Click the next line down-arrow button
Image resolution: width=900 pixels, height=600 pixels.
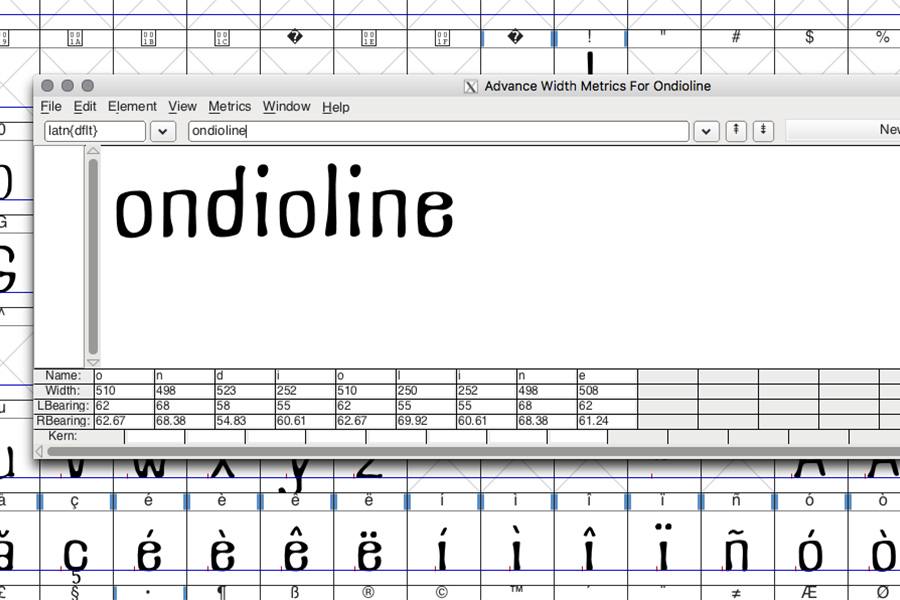click(763, 131)
